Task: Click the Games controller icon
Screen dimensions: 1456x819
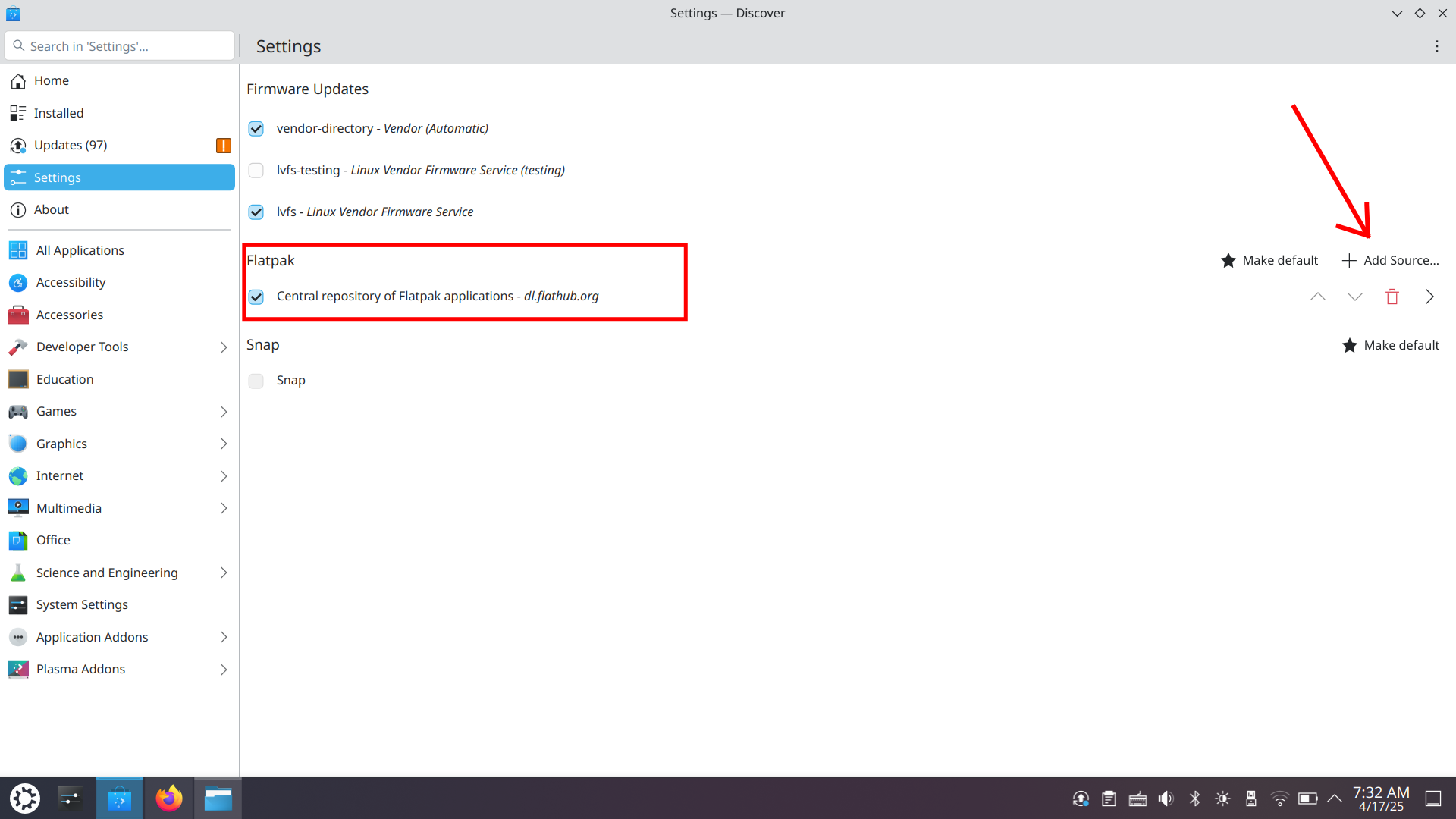Action: click(18, 412)
